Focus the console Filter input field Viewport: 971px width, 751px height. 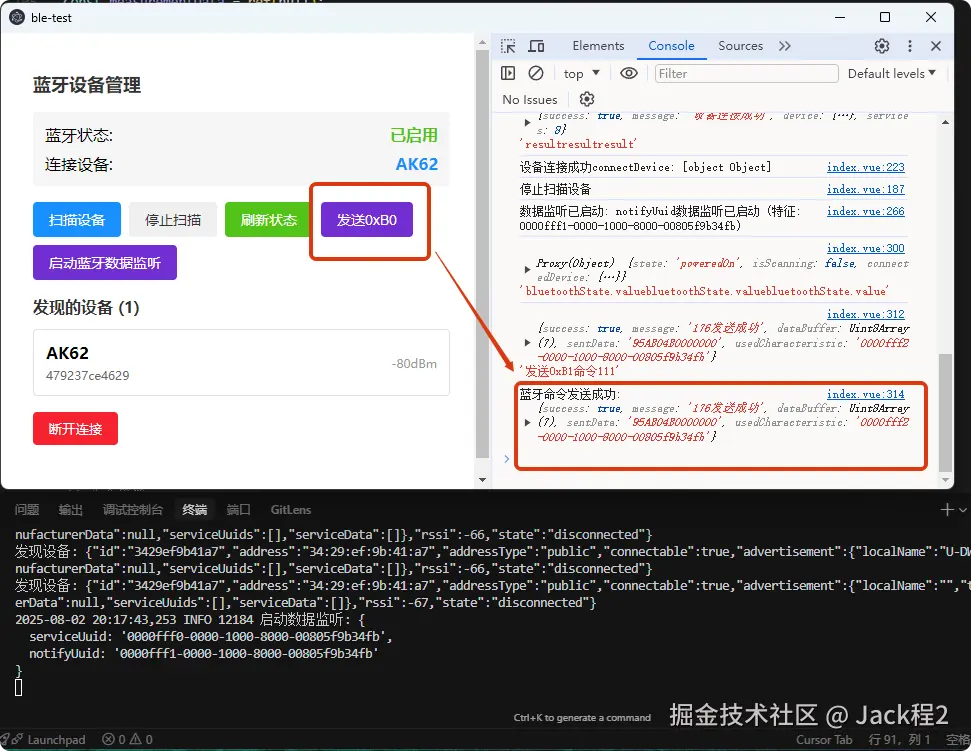746,74
